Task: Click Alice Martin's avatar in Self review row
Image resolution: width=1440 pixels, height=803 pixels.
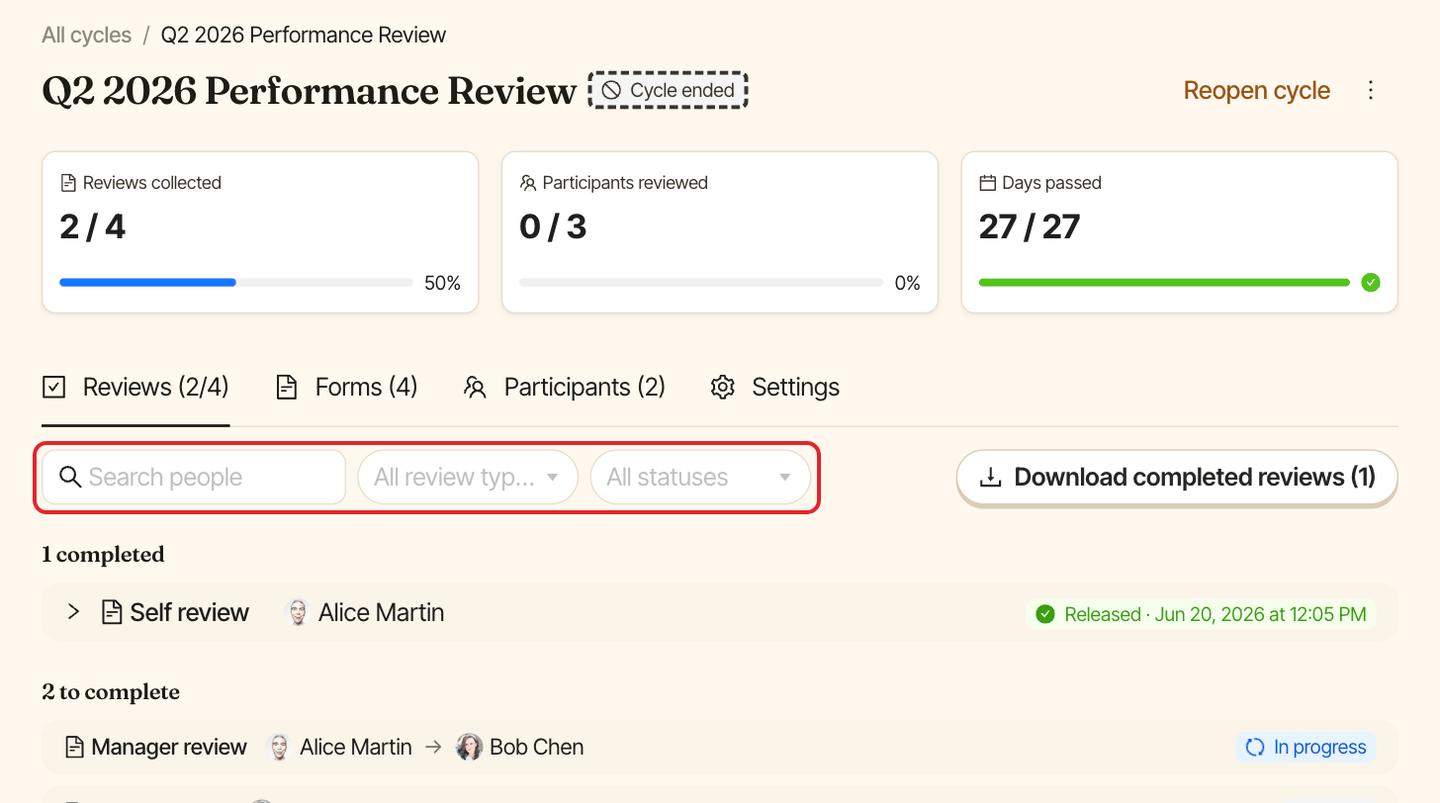Action: click(x=298, y=612)
